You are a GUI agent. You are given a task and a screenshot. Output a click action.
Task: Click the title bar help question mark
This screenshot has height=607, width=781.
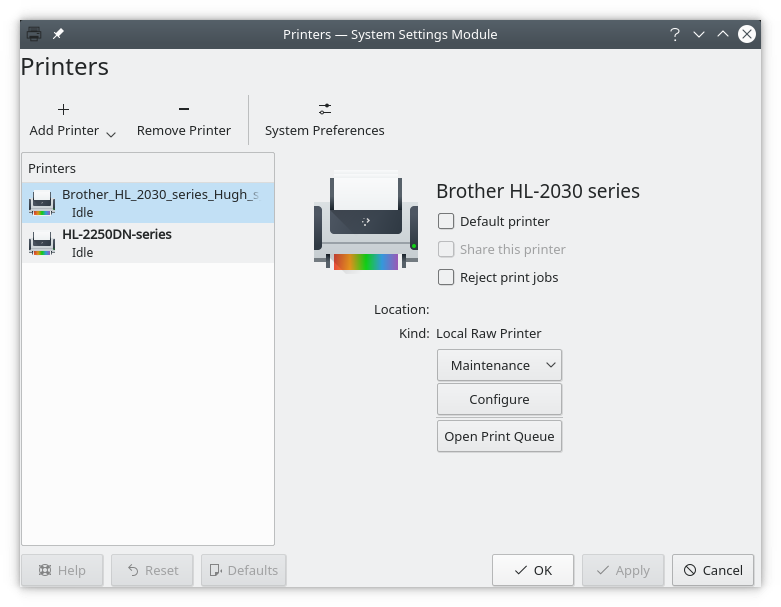[675, 34]
